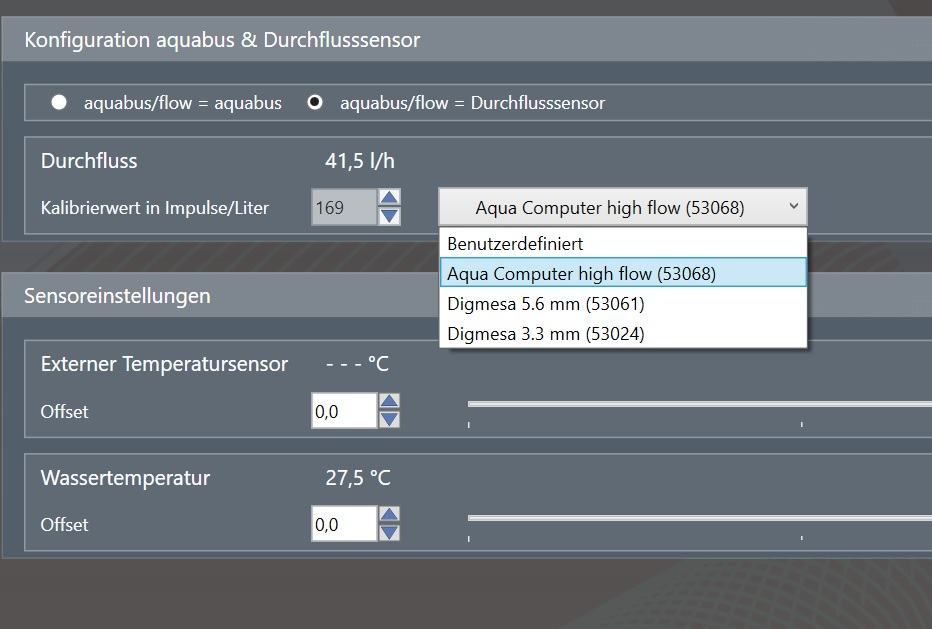932x629 pixels.
Task: Select aquabus/flow = aquabus radio option
Action: (59, 102)
